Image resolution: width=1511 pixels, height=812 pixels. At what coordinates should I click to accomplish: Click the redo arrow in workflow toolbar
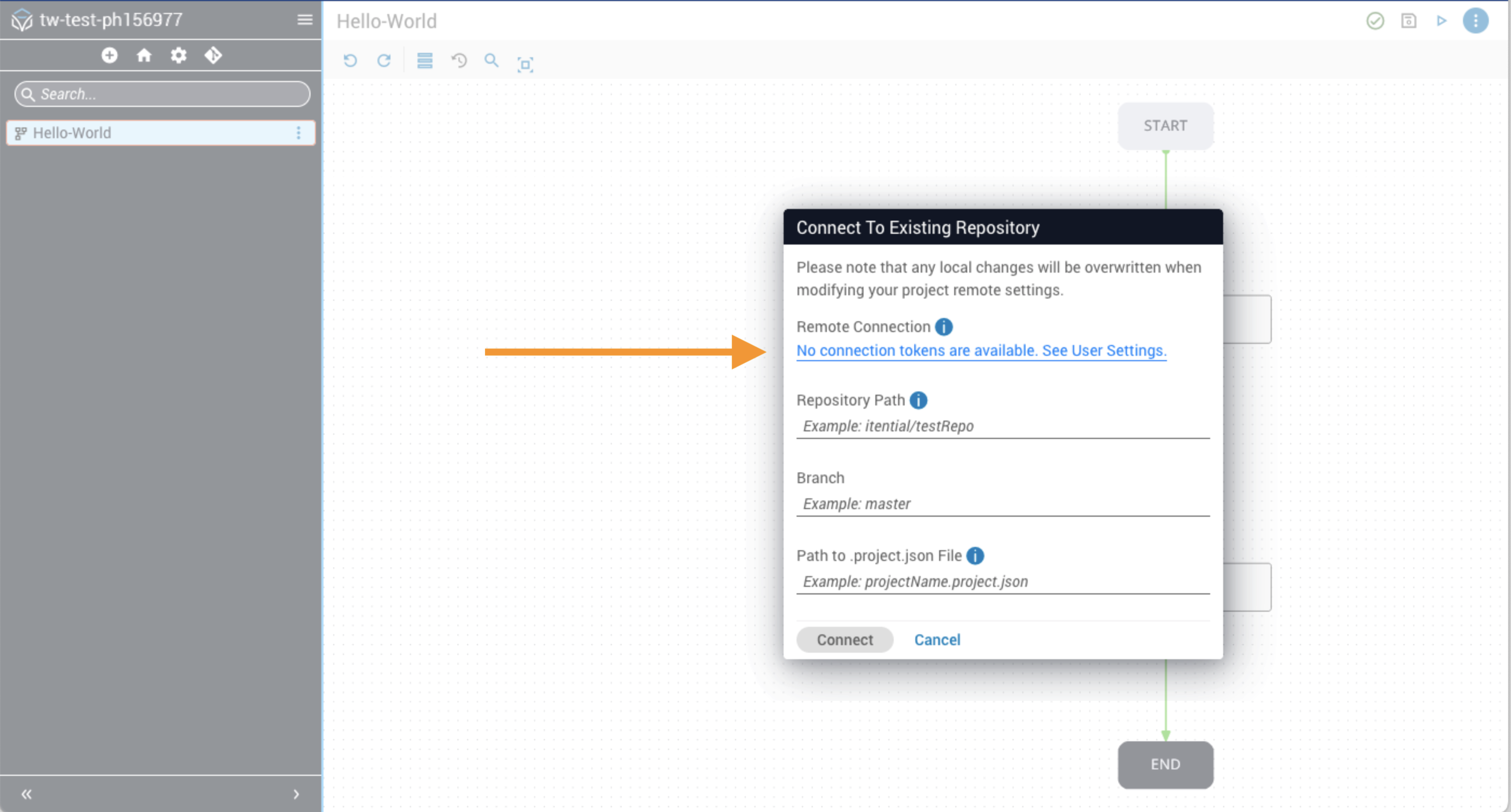tap(383, 60)
